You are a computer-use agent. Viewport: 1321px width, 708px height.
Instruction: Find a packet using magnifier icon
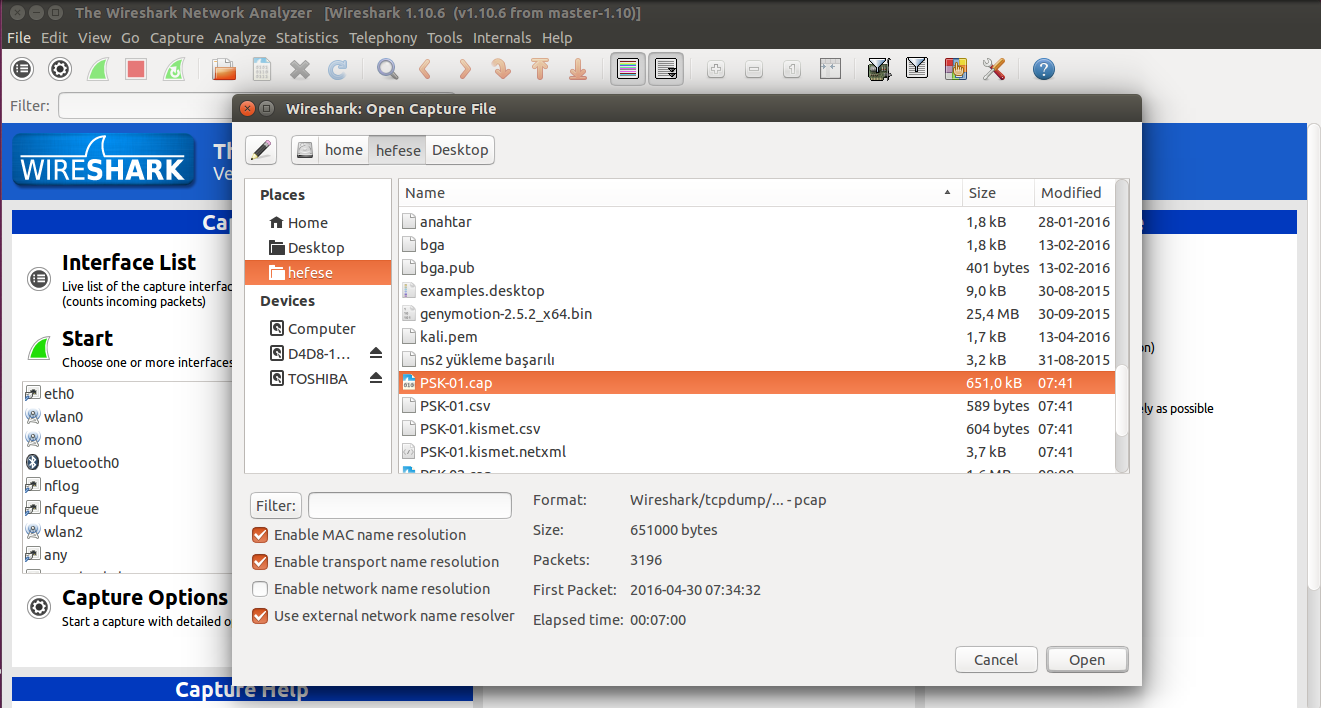(387, 69)
